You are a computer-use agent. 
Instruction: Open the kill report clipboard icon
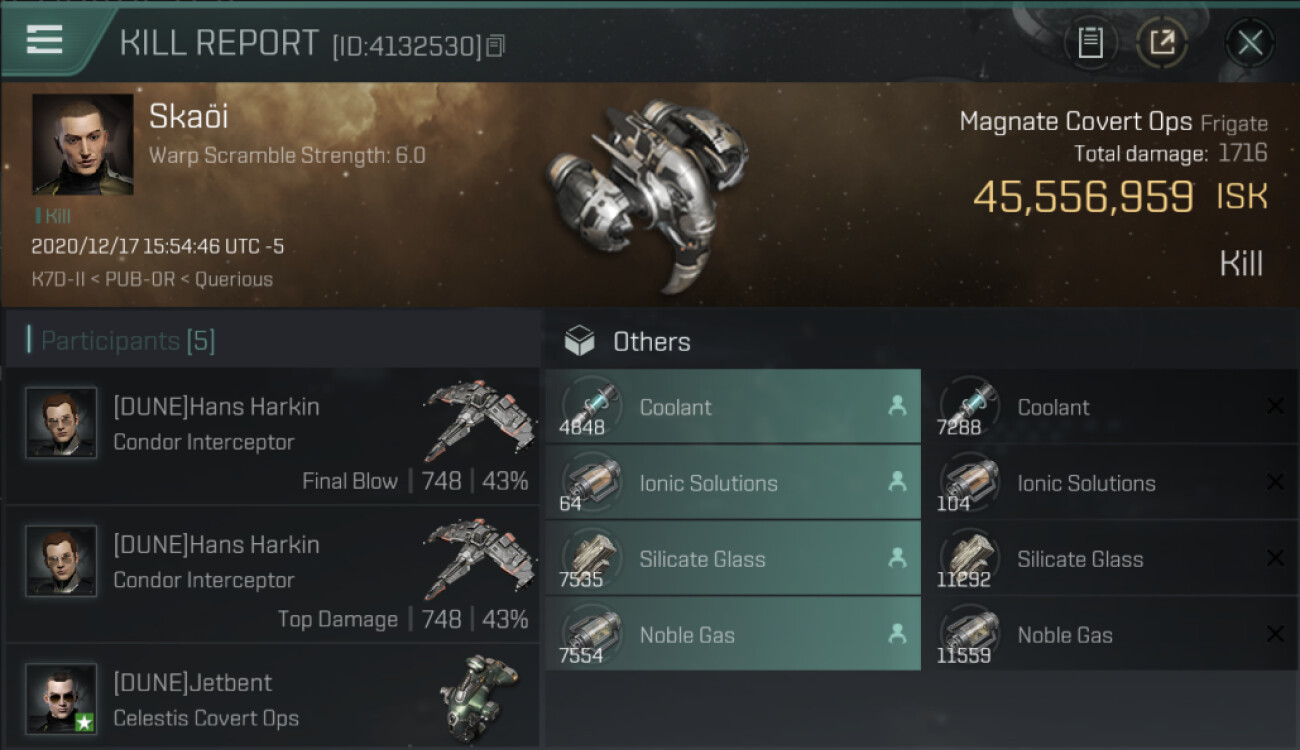click(1090, 43)
